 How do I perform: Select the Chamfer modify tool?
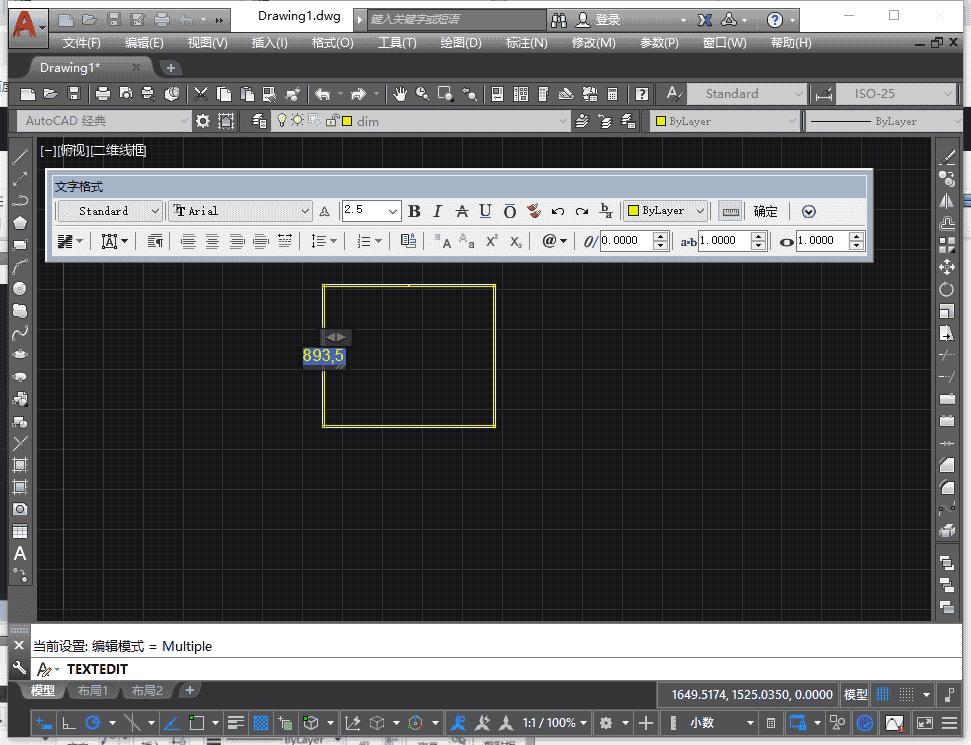[x=947, y=464]
